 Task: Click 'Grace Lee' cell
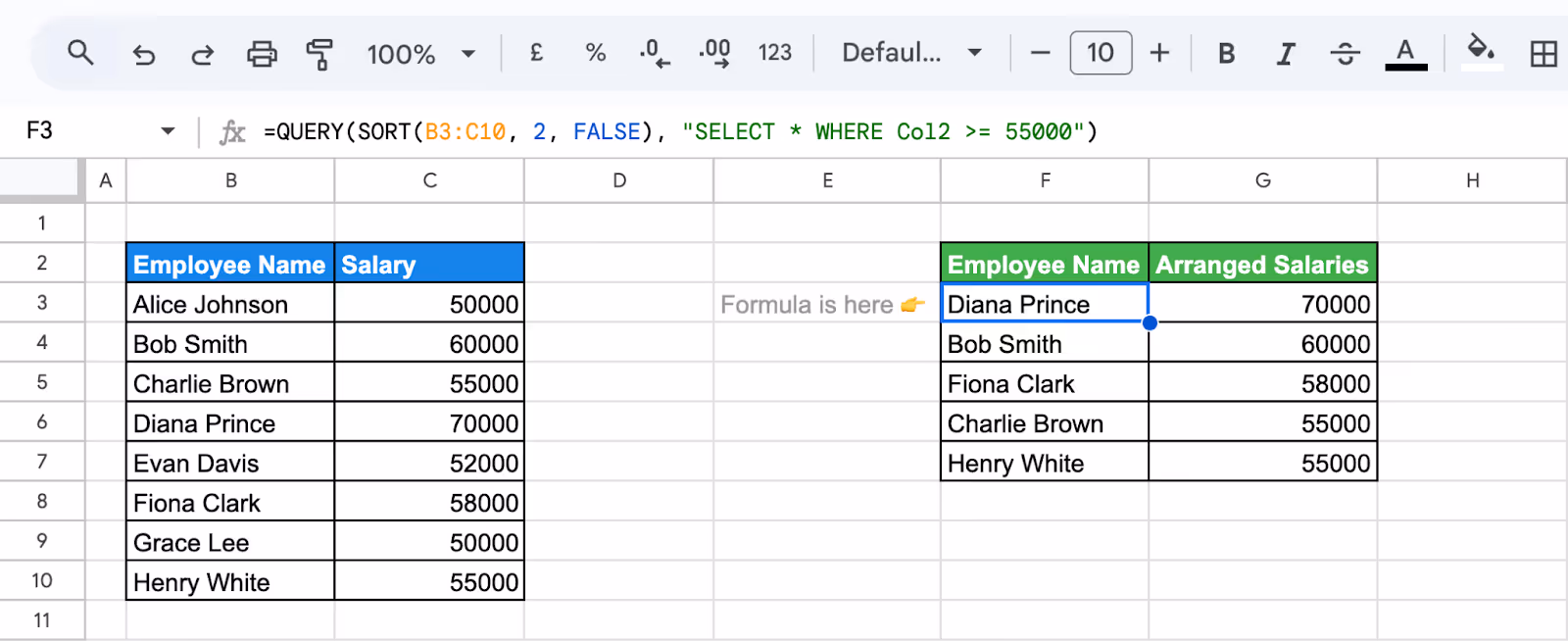[x=230, y=542]
